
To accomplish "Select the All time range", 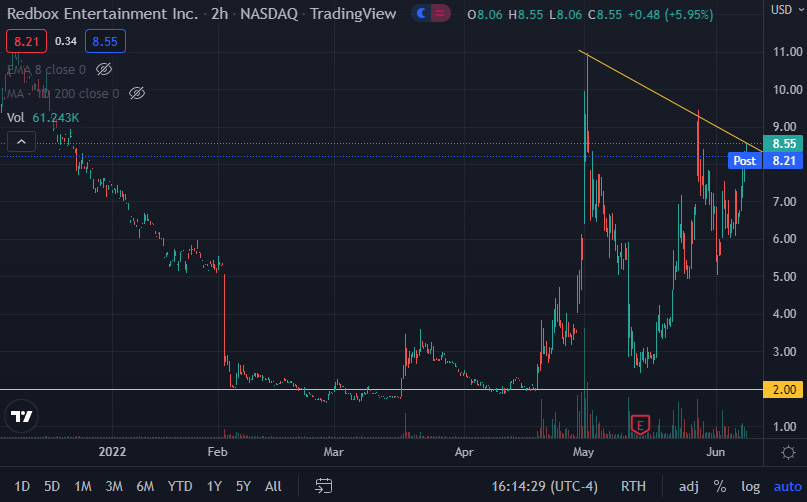I will point(273,486).
